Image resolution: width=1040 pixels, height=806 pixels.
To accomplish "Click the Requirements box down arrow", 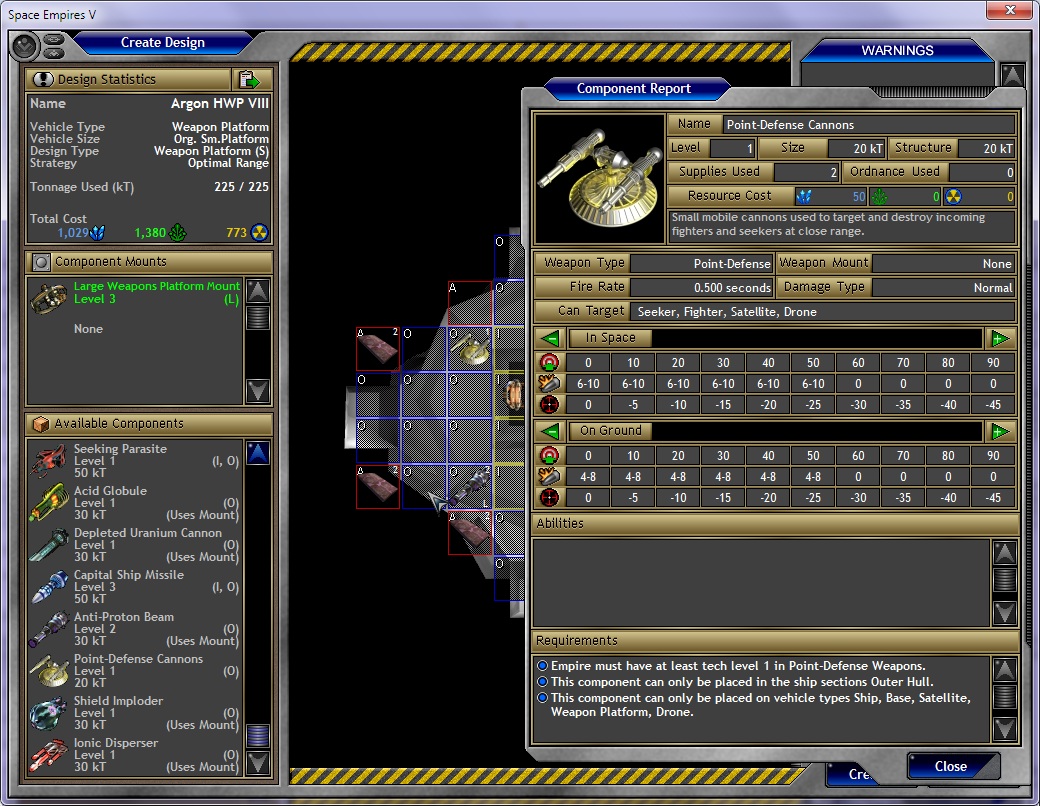I will 1004,728.
